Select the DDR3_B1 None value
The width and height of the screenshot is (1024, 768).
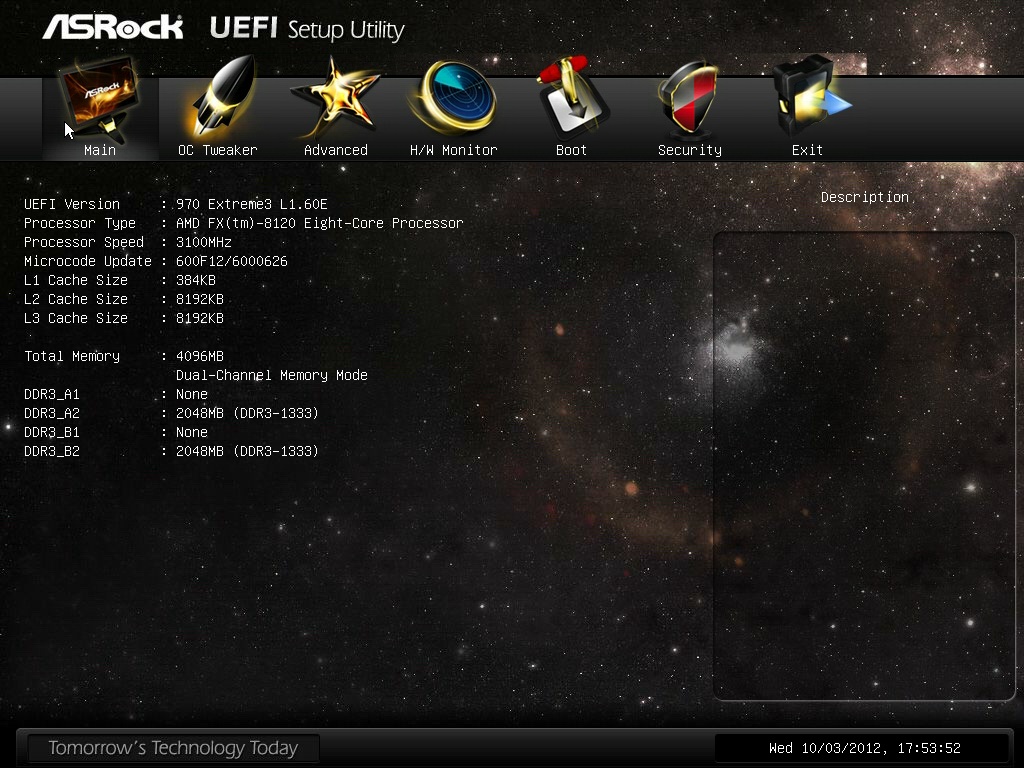(x=192, y=432)
